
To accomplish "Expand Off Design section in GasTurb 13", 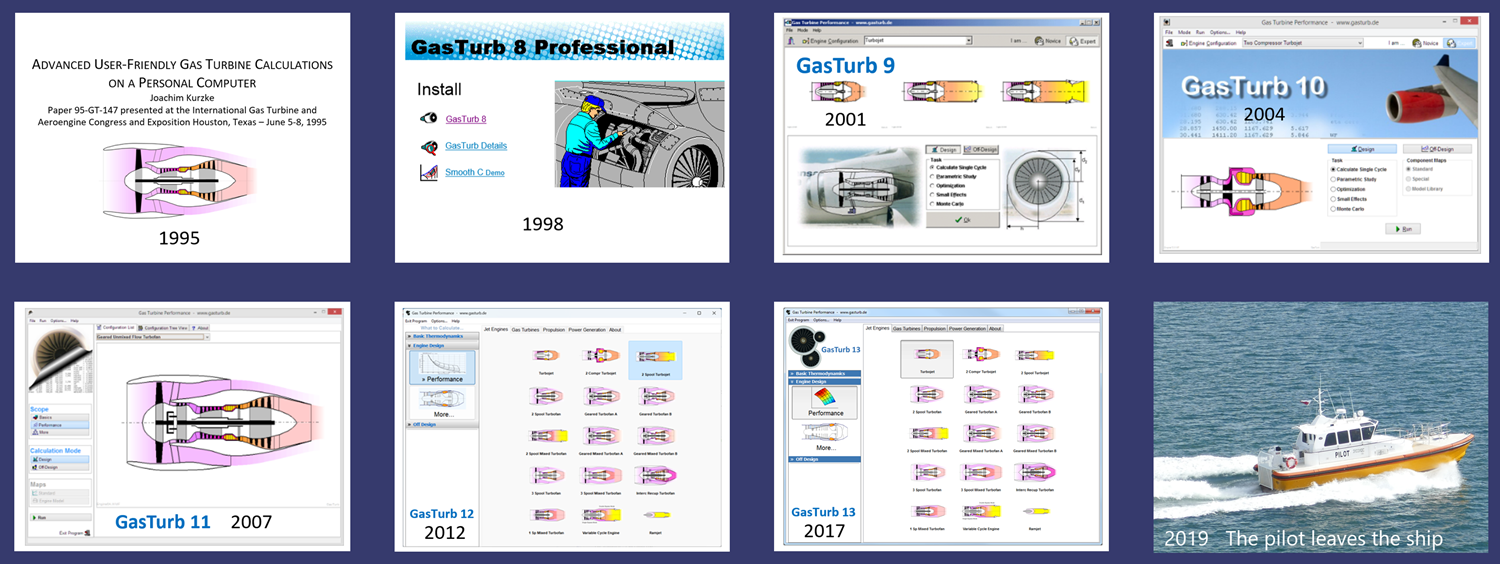I will [825, 459].
